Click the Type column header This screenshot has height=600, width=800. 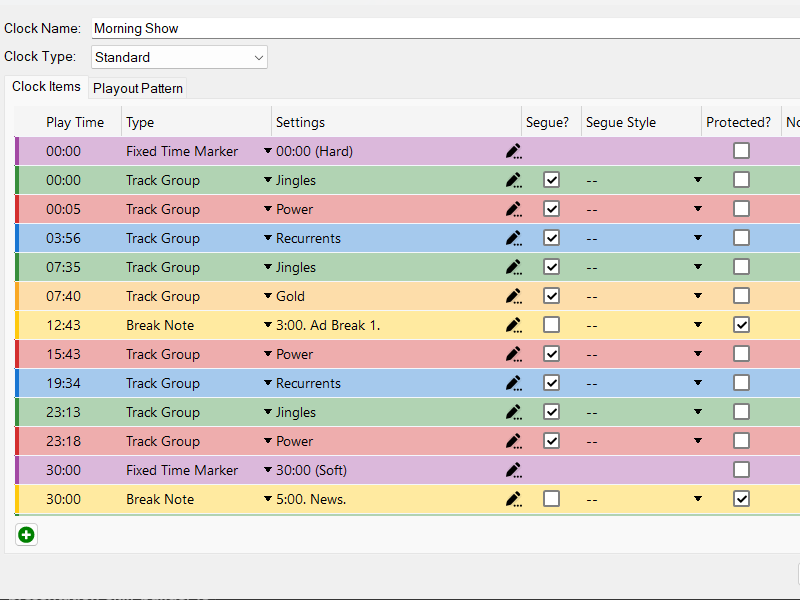point(196,122)
